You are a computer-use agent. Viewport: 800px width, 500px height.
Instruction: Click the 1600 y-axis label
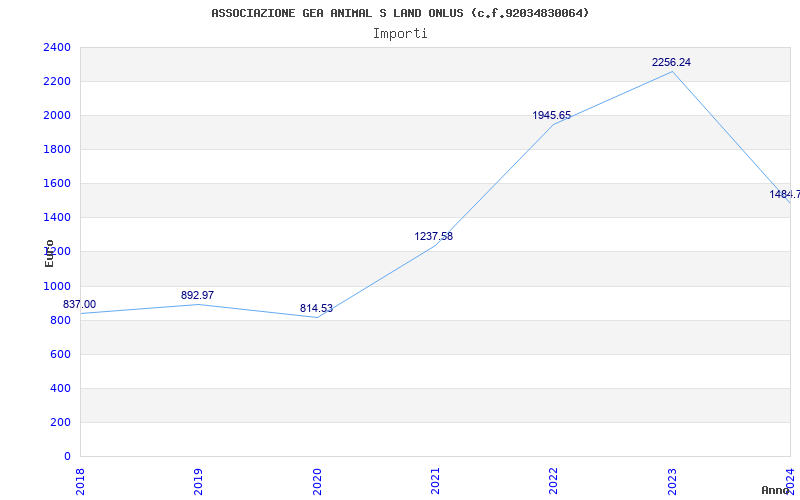pyautogui.click(x=57, y=184)
